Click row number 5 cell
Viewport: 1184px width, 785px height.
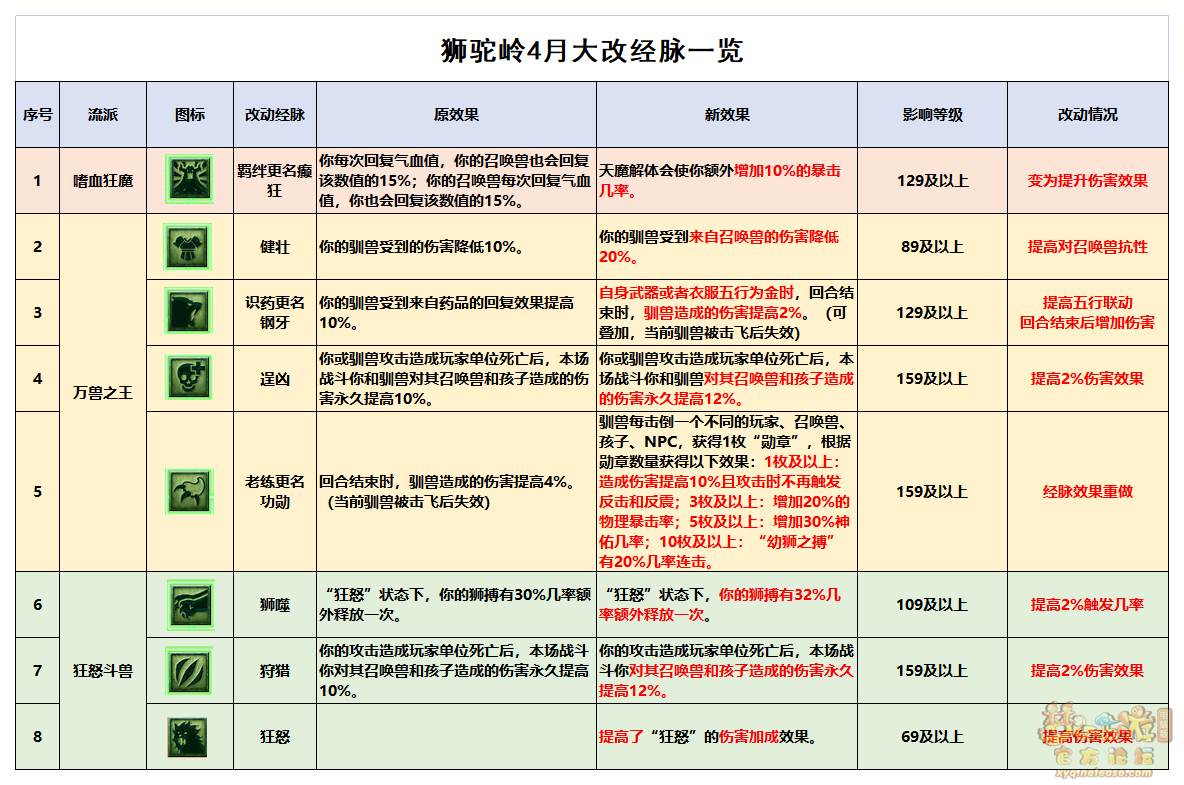click(x=38, y=491)
